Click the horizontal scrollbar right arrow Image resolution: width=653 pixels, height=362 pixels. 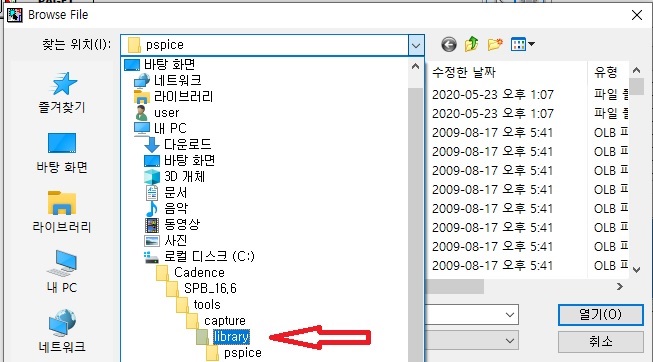click(x=620, y=287)
